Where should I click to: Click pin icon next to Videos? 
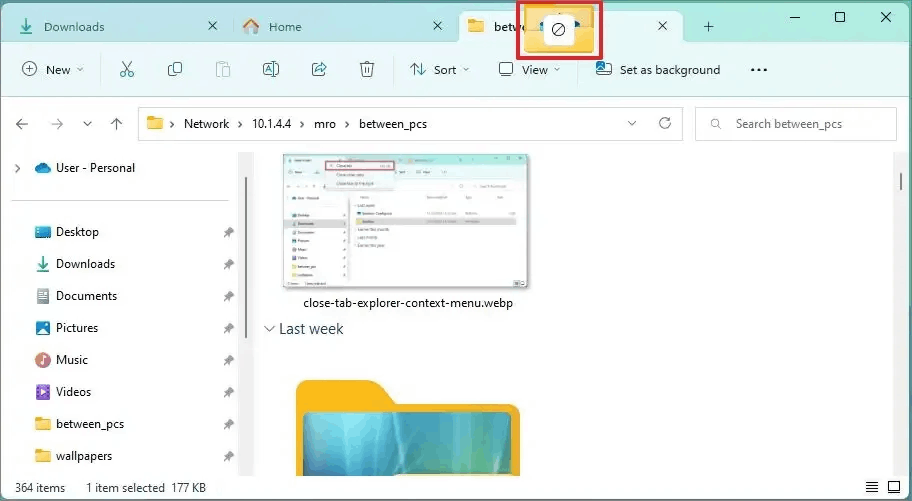point(229,392)
